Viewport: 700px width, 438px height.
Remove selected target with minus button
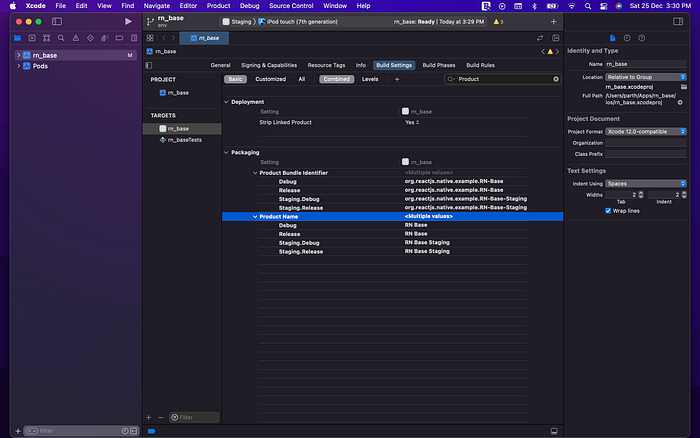(161, 417)
